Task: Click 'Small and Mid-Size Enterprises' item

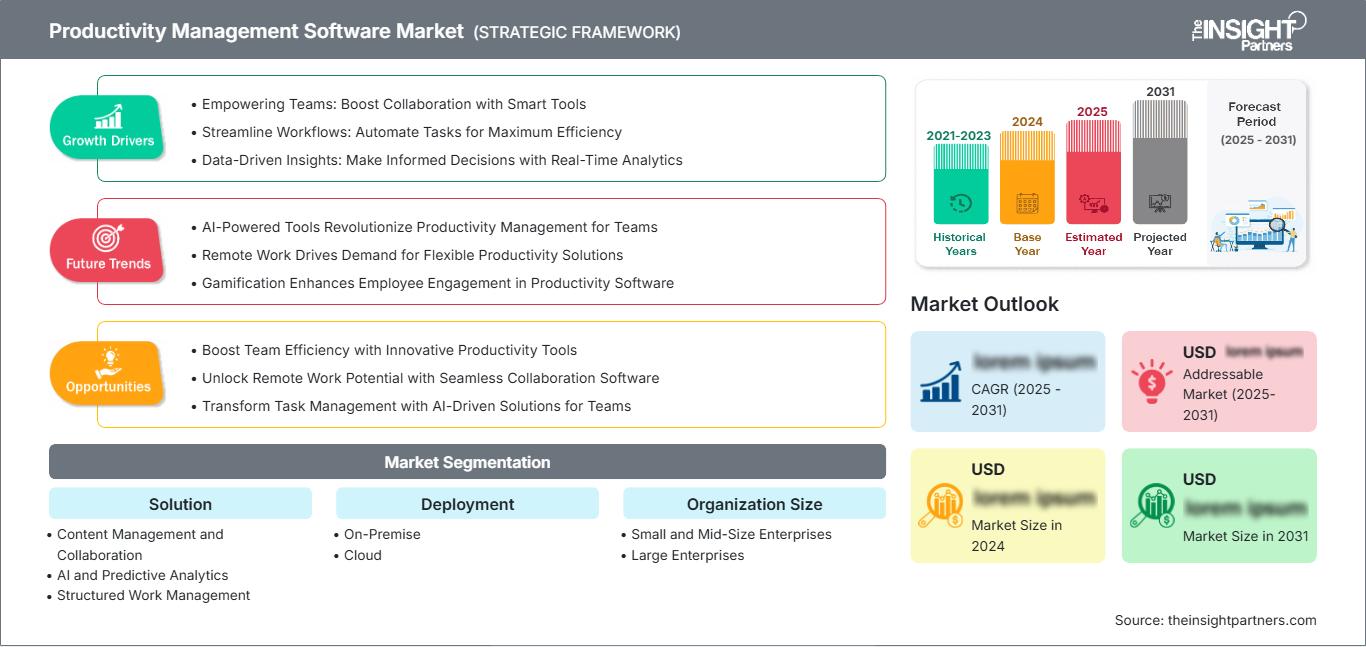Action: (x=731, y=534)
